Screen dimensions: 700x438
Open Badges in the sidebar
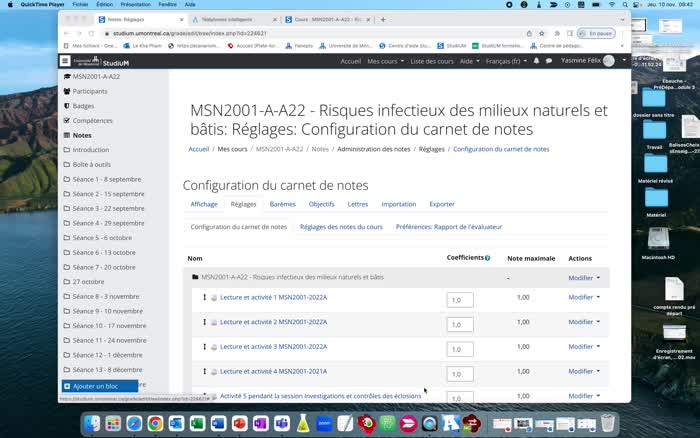coord(82,106)
